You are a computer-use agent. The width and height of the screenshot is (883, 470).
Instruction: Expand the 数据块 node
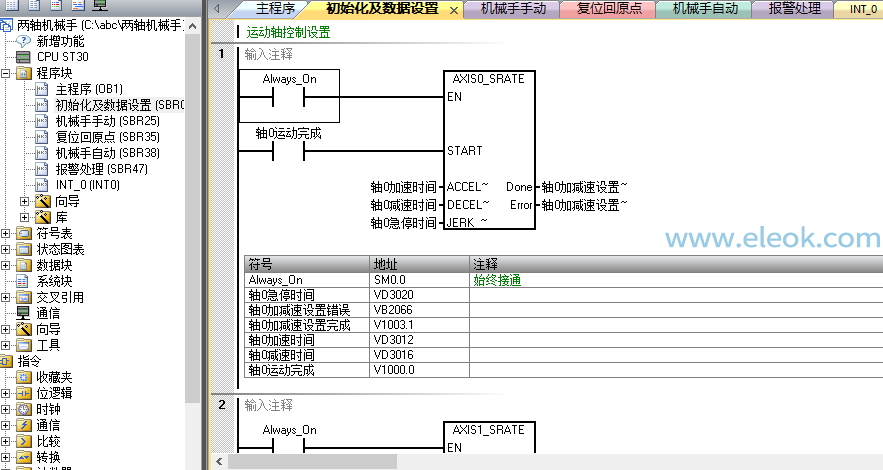pos(6,265)
